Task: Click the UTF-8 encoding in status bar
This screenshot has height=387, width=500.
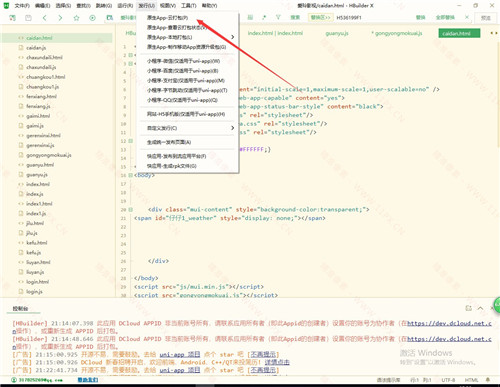Action: click(x=448, y=380)
